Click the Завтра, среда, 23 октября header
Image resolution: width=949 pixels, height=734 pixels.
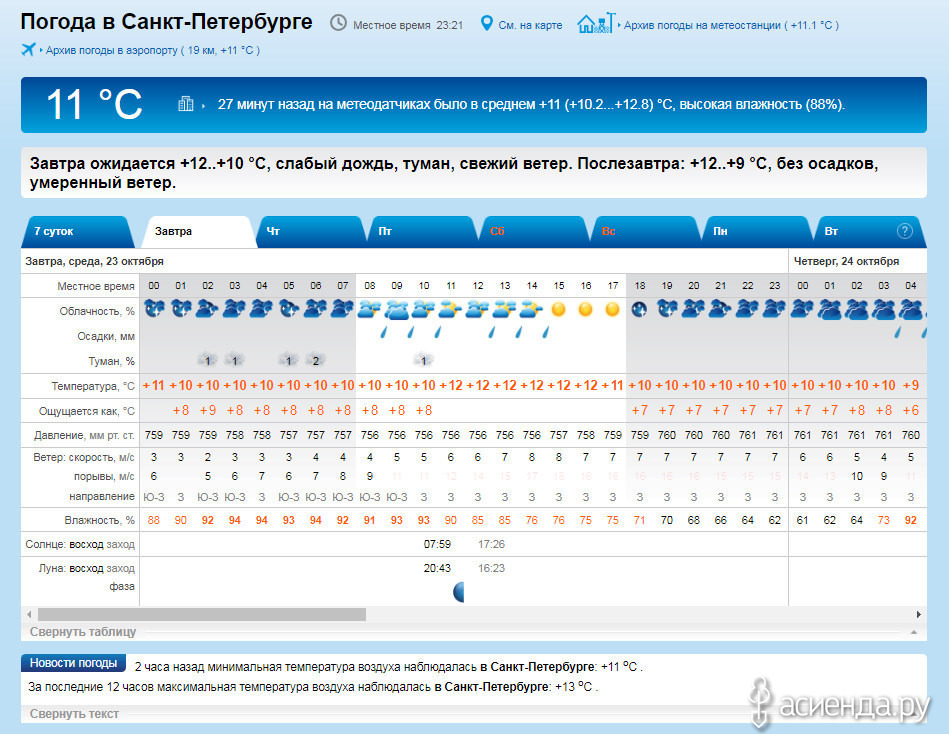[94, 261]
